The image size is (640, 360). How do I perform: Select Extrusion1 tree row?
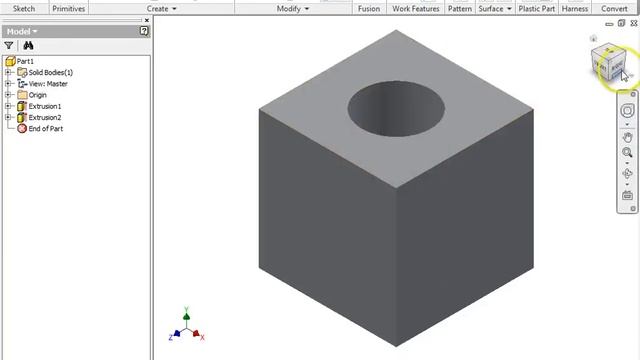45,106
